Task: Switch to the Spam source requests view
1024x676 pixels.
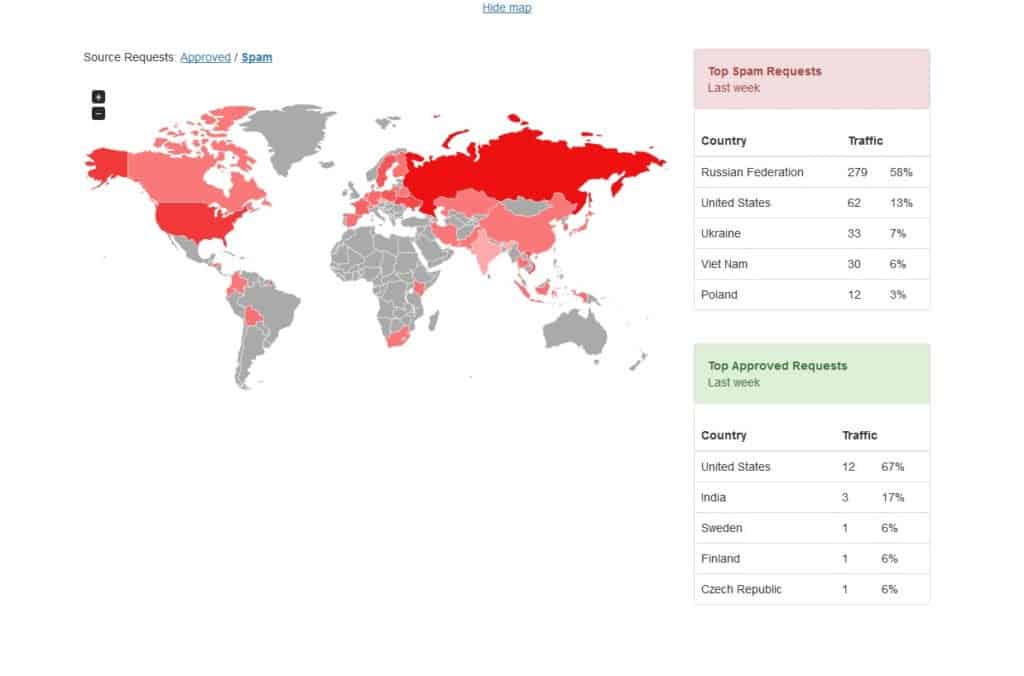Action: tap(257, 58)
